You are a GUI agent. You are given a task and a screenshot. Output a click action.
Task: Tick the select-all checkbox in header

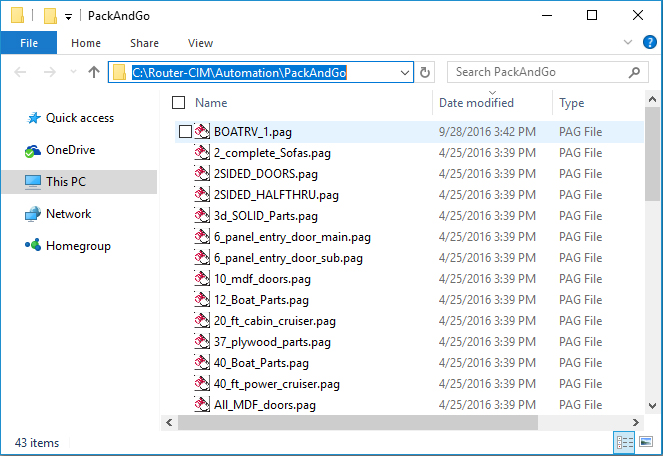[179, 102]
